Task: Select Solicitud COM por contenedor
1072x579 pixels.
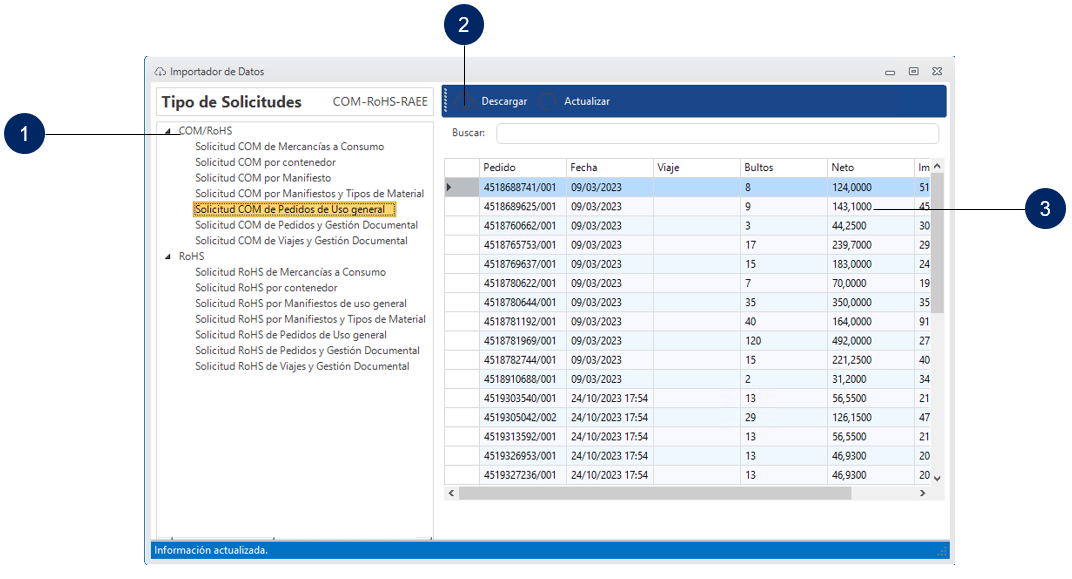Action: pos(265,162)
